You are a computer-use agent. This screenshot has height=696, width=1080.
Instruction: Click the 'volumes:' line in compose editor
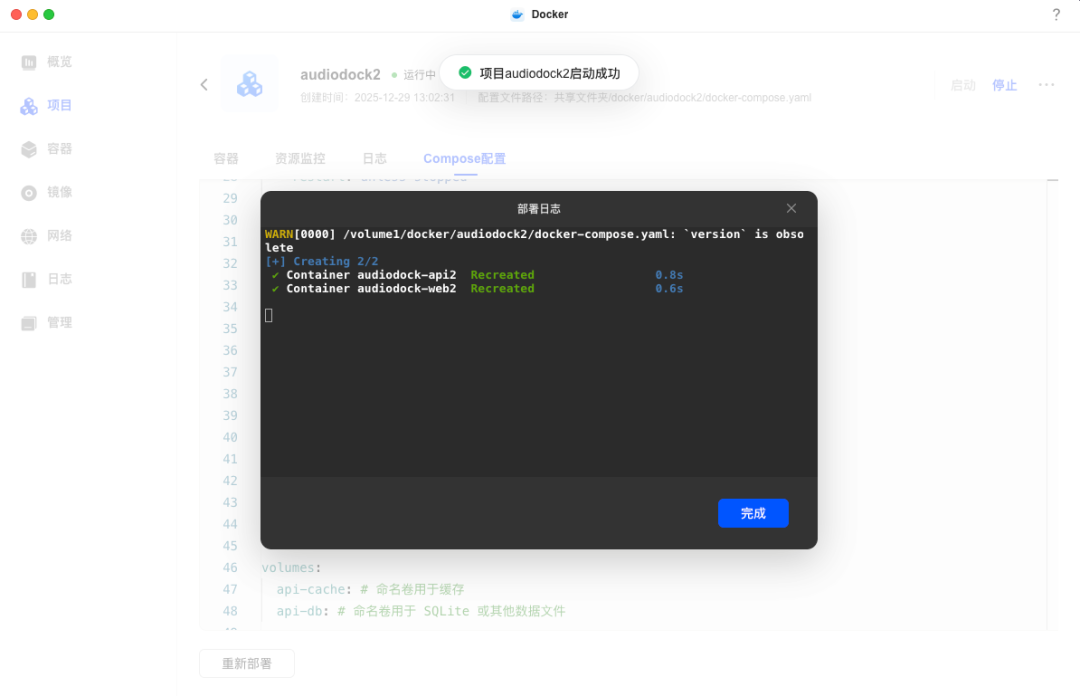291,568
